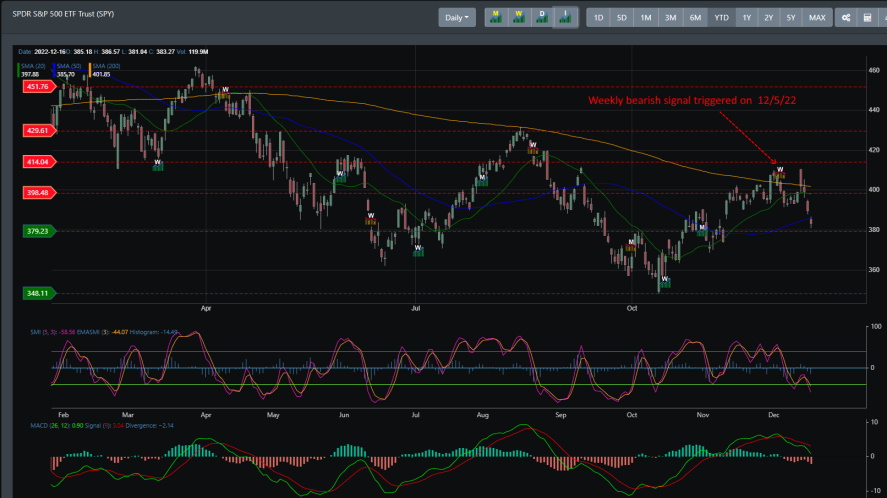Click the date value 2022-12-16
887x498 pixels.
(x=50, y=51)
